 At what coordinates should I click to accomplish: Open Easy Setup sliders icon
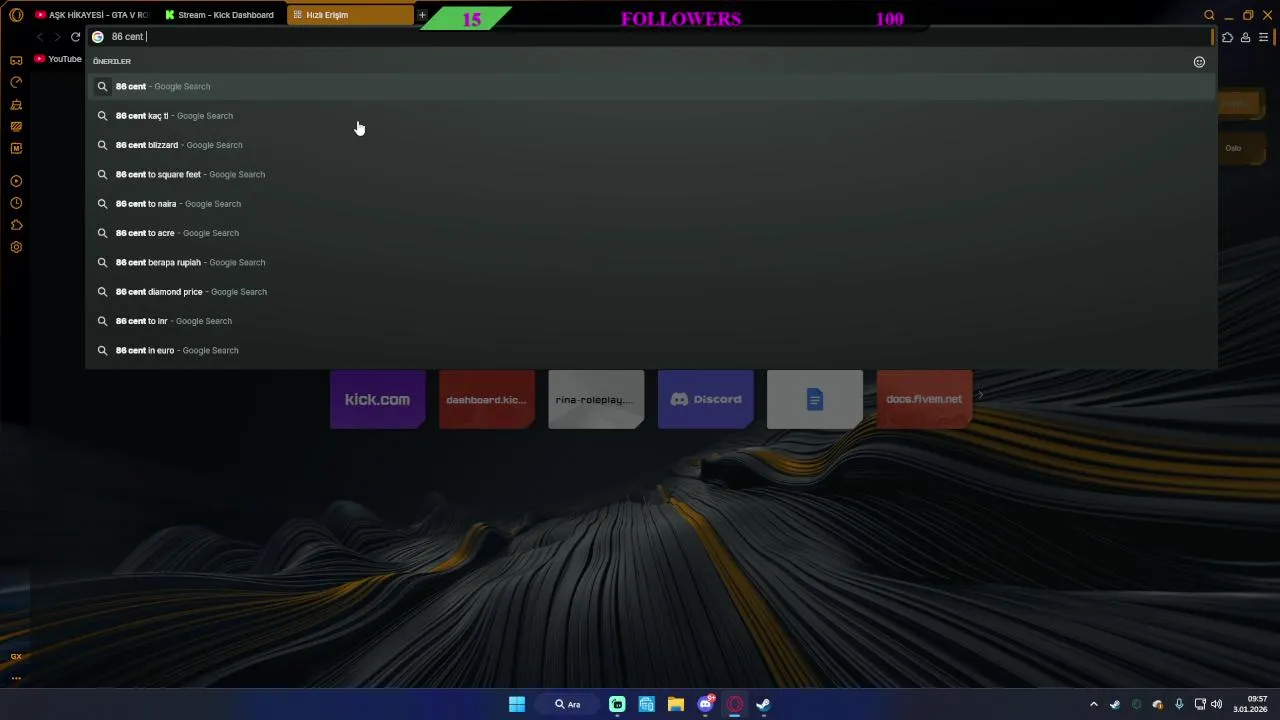[1264, 37]
